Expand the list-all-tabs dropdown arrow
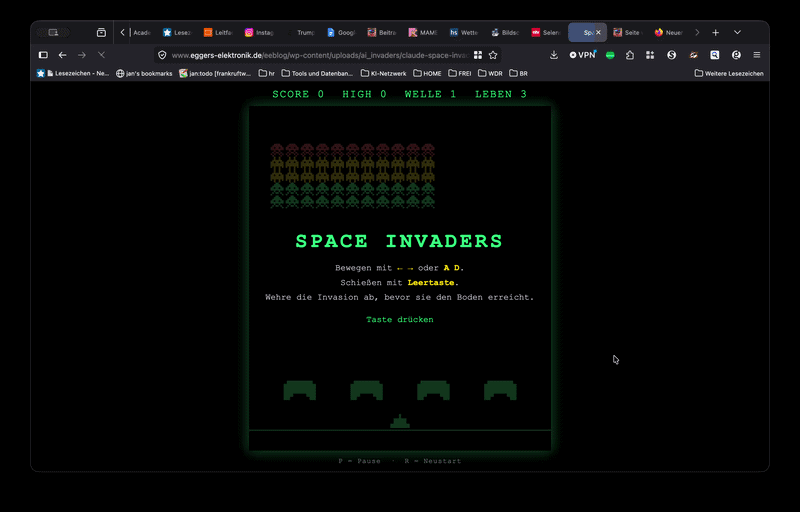 [737, 33]
